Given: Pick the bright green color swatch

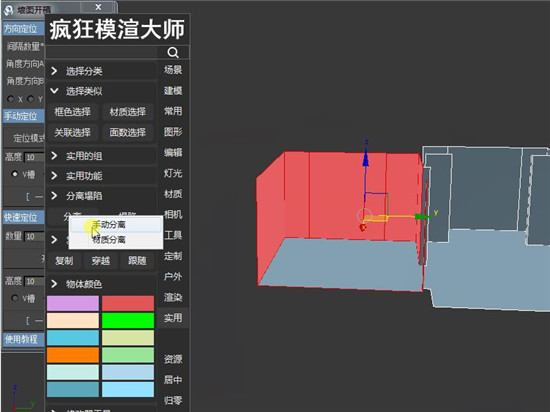Looking at the screenshot, I should [128, 320].
